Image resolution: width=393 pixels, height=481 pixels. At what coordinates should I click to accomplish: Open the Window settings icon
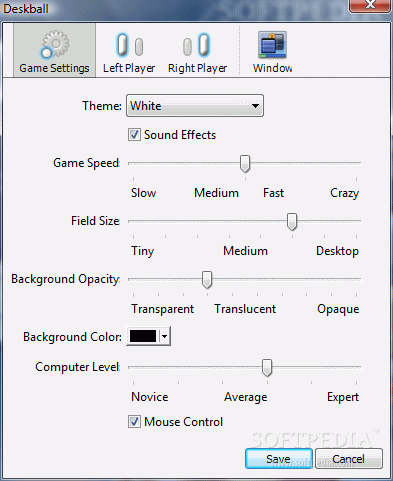[273, 45]
